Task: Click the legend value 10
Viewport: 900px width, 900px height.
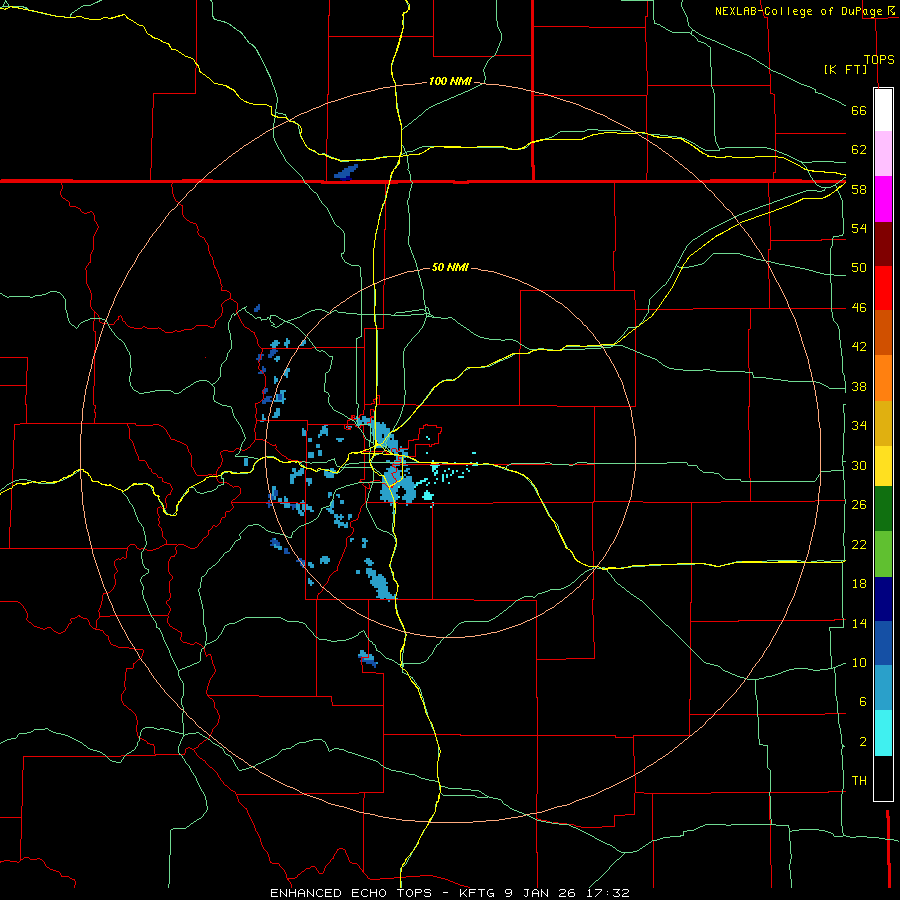Action: point(859,662)
